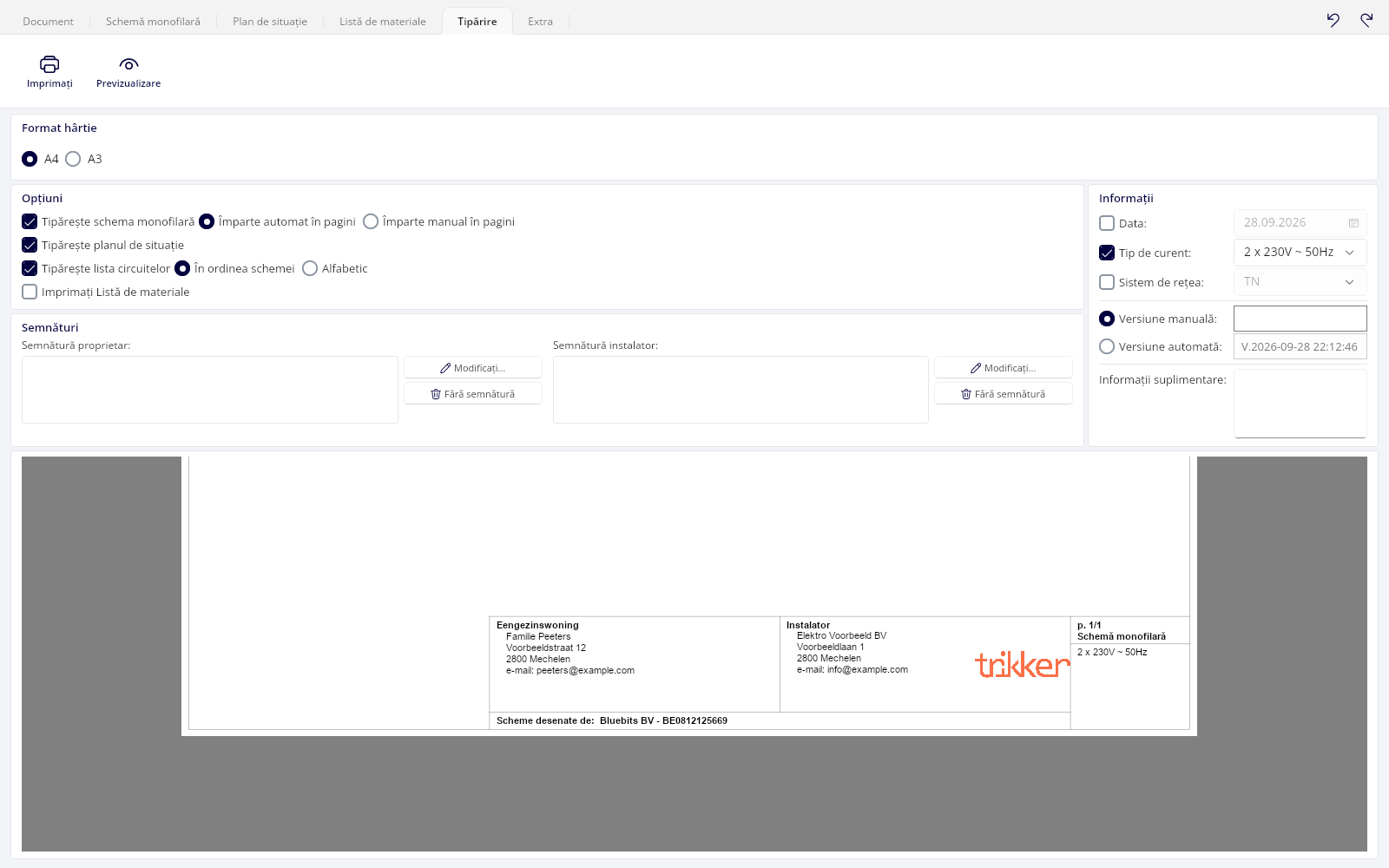Switch to the Document tab
This screenshot has width=1389, height=868.
point(48,22)
